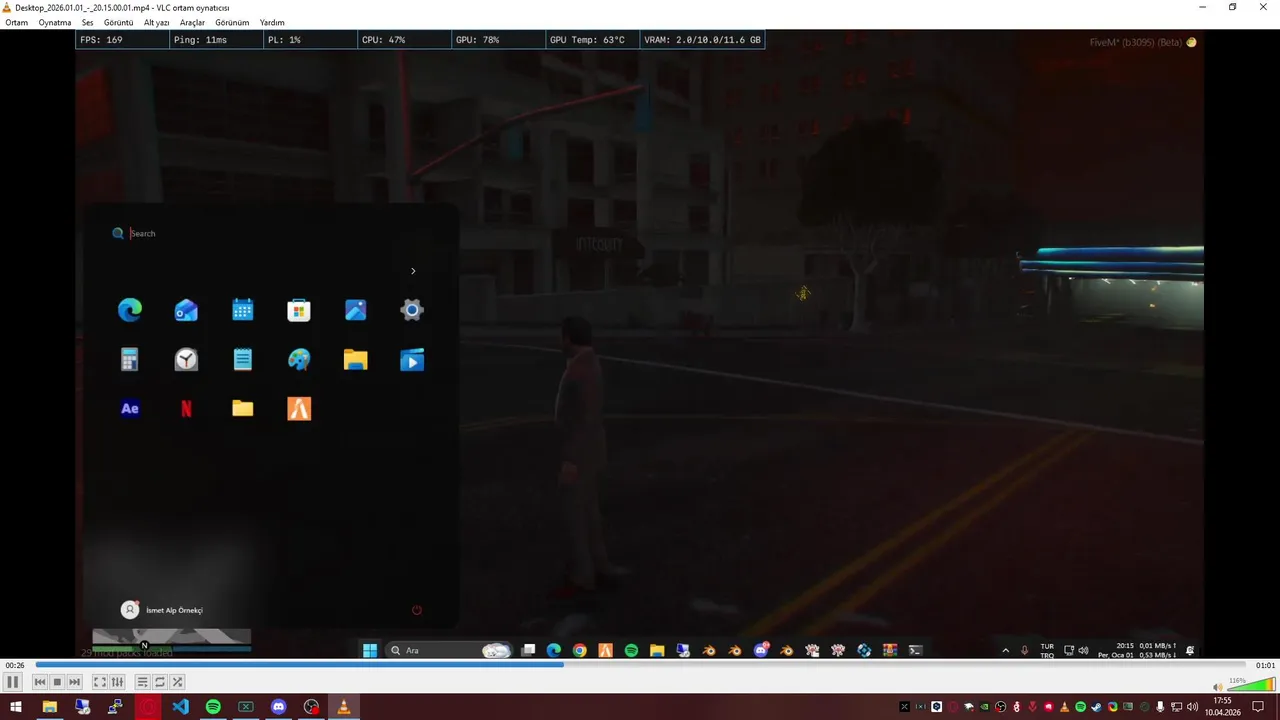Click Paint palette tile in the video
This screenshot has width=1280, height=720.
299,359
